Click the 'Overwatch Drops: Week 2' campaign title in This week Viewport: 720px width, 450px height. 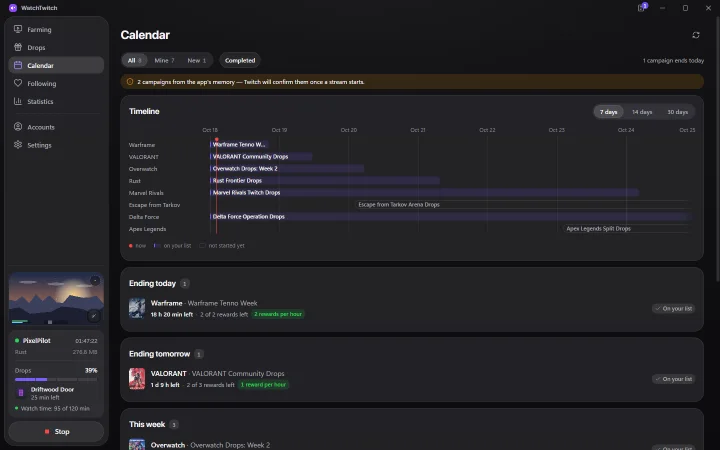[230, 445]
